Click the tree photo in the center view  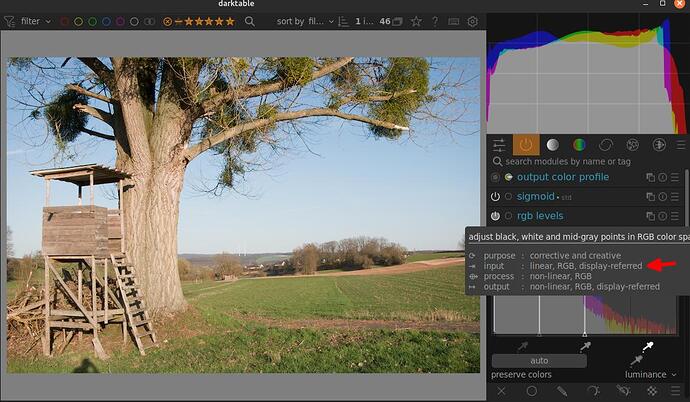pyautogui.click(x=243, y=215)
